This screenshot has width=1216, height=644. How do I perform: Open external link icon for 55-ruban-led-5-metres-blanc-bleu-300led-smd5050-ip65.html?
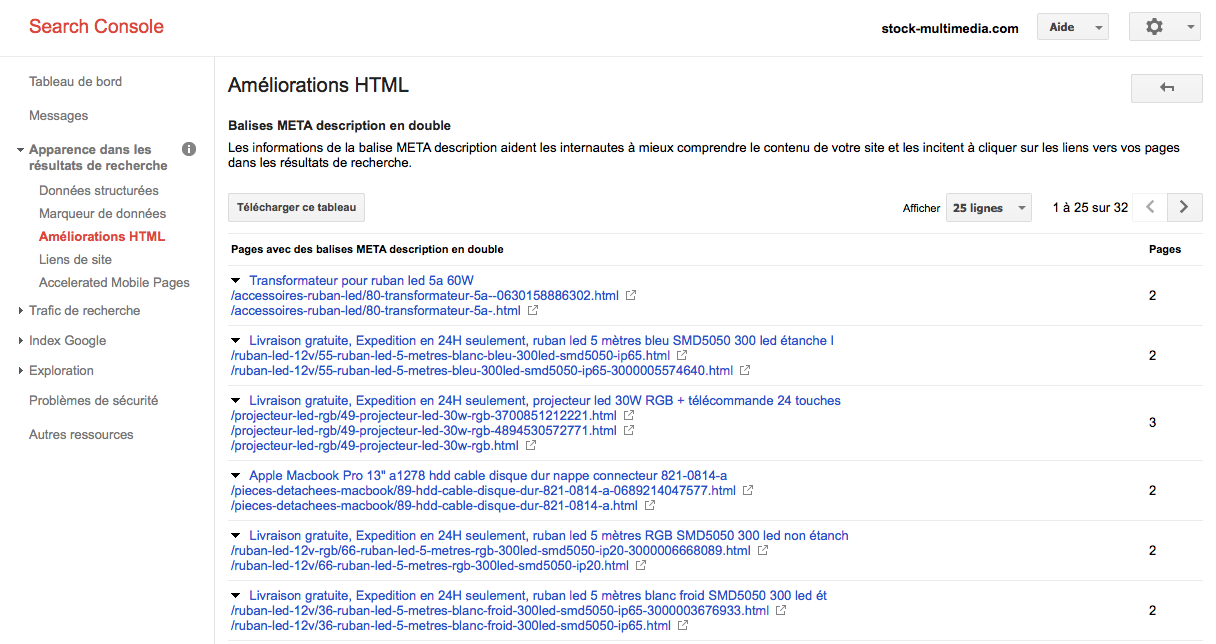click(681, 356)
